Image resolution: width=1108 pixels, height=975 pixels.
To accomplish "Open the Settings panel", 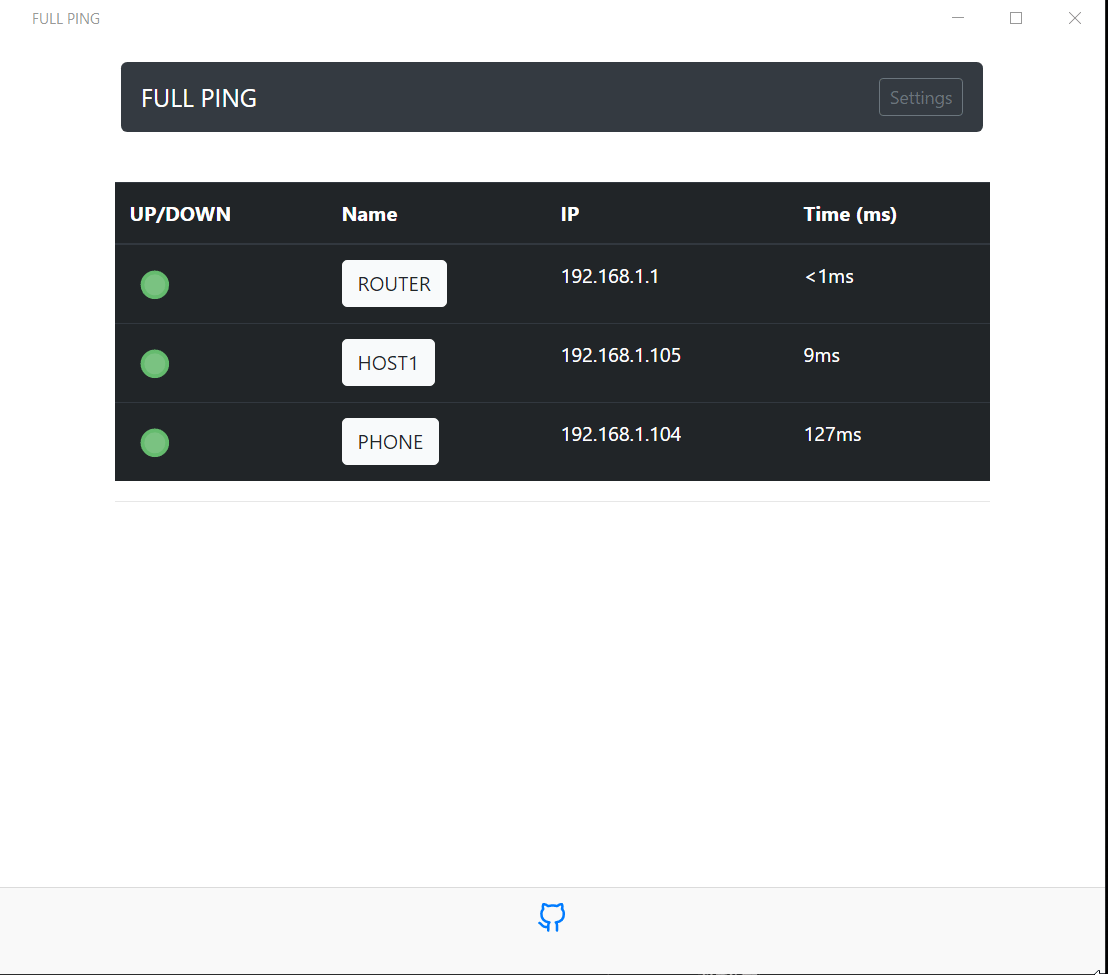I will pyautogui.click(x=920, y=97).
